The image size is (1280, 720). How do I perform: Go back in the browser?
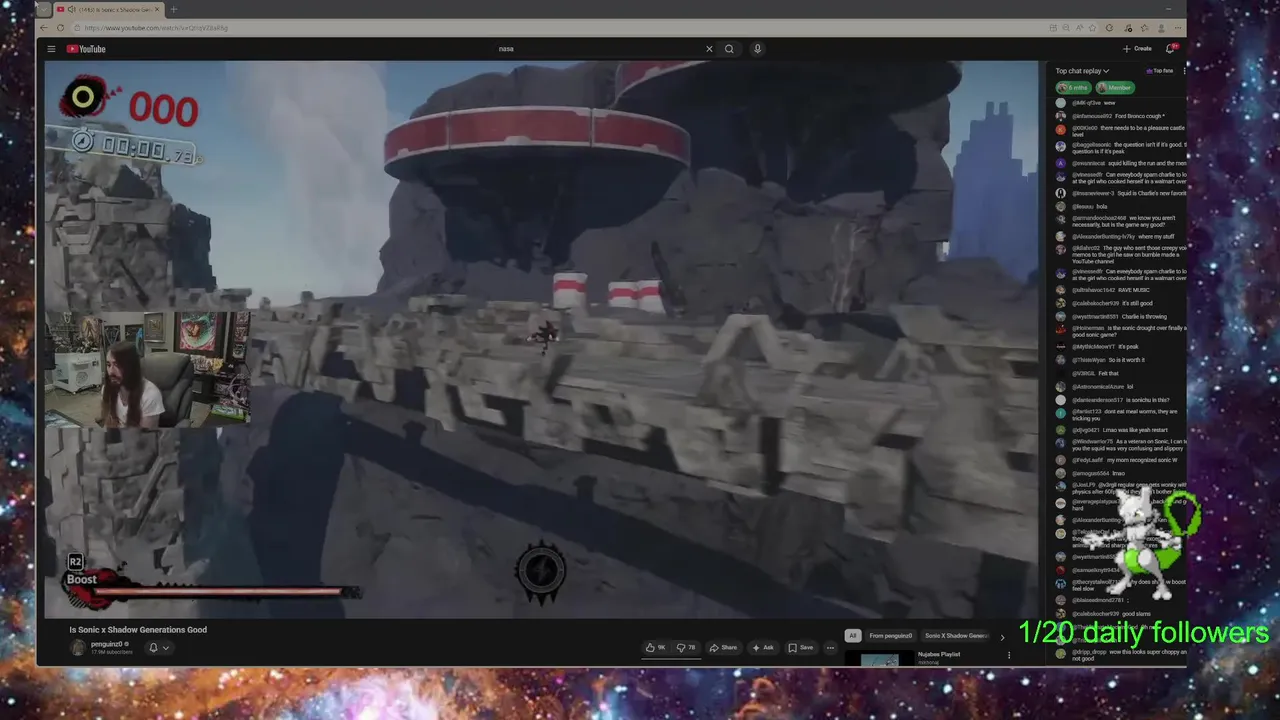[x=43, y=28]
